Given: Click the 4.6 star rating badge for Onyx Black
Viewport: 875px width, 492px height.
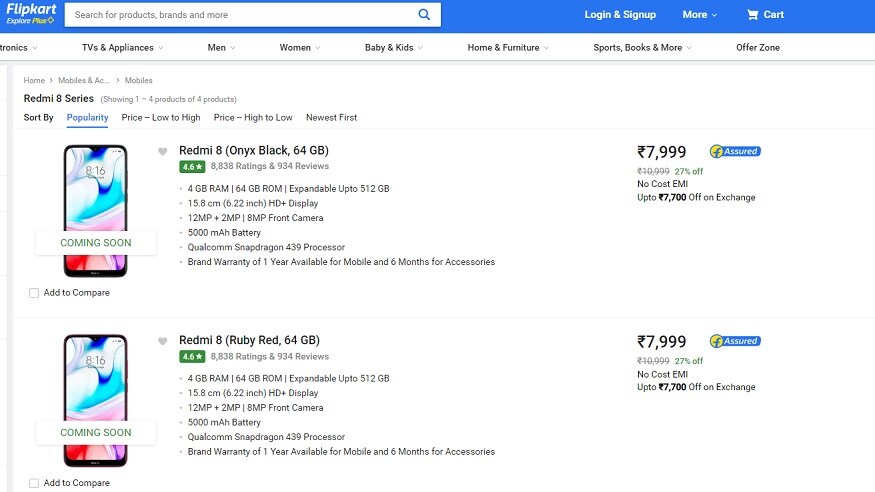Looking at the screenshot, I should 192,166.
